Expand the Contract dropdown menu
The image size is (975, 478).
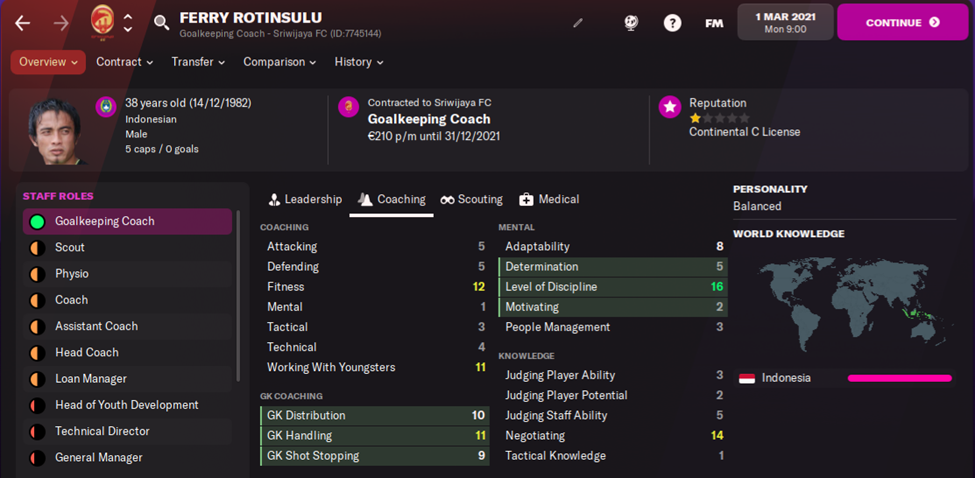[124, 62]
